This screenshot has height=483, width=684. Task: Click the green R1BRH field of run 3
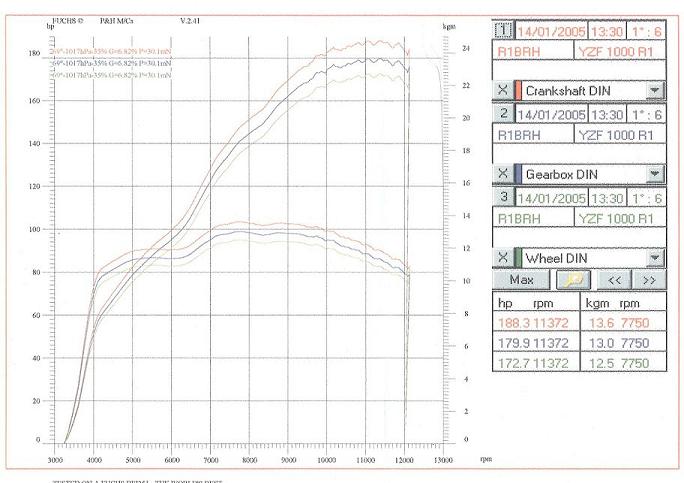533,218
